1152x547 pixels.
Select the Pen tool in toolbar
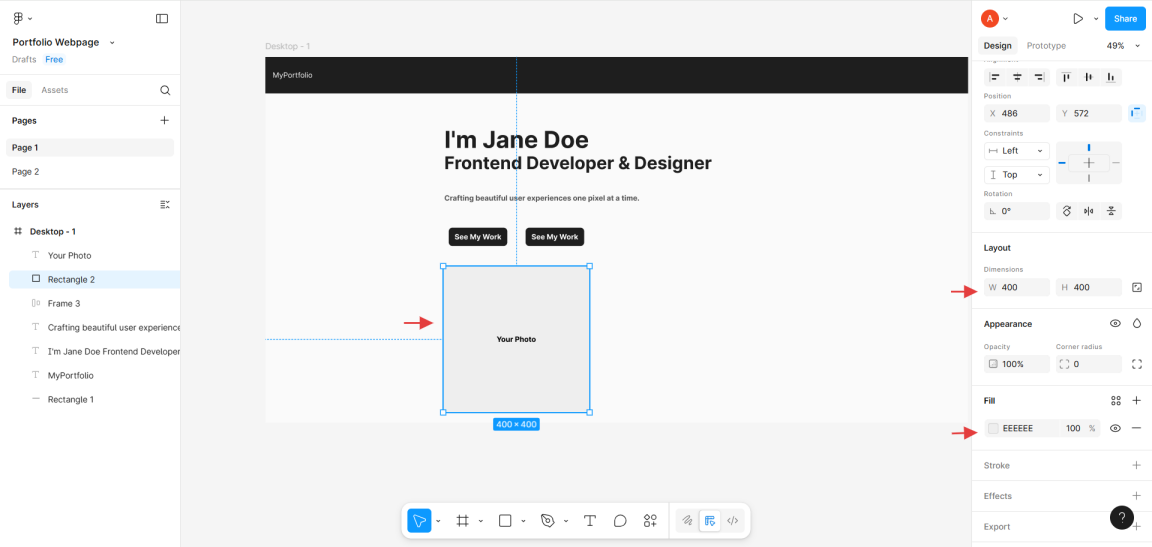click(547, 520)
